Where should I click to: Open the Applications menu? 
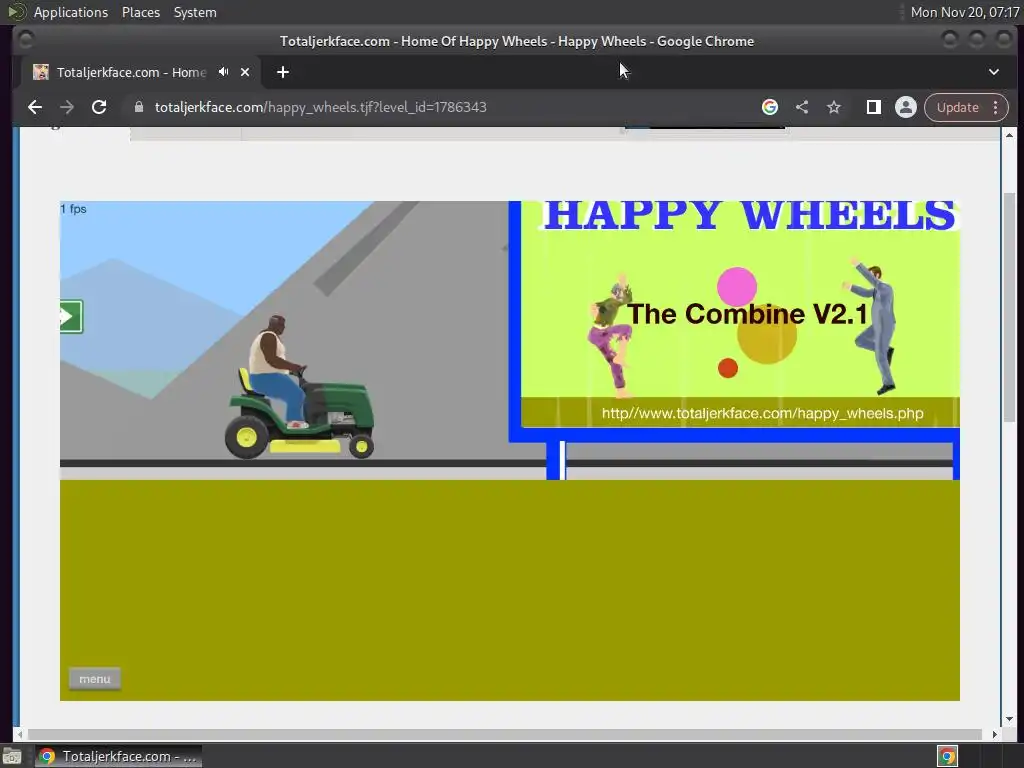pyautogui.click(x=71, y=12)
